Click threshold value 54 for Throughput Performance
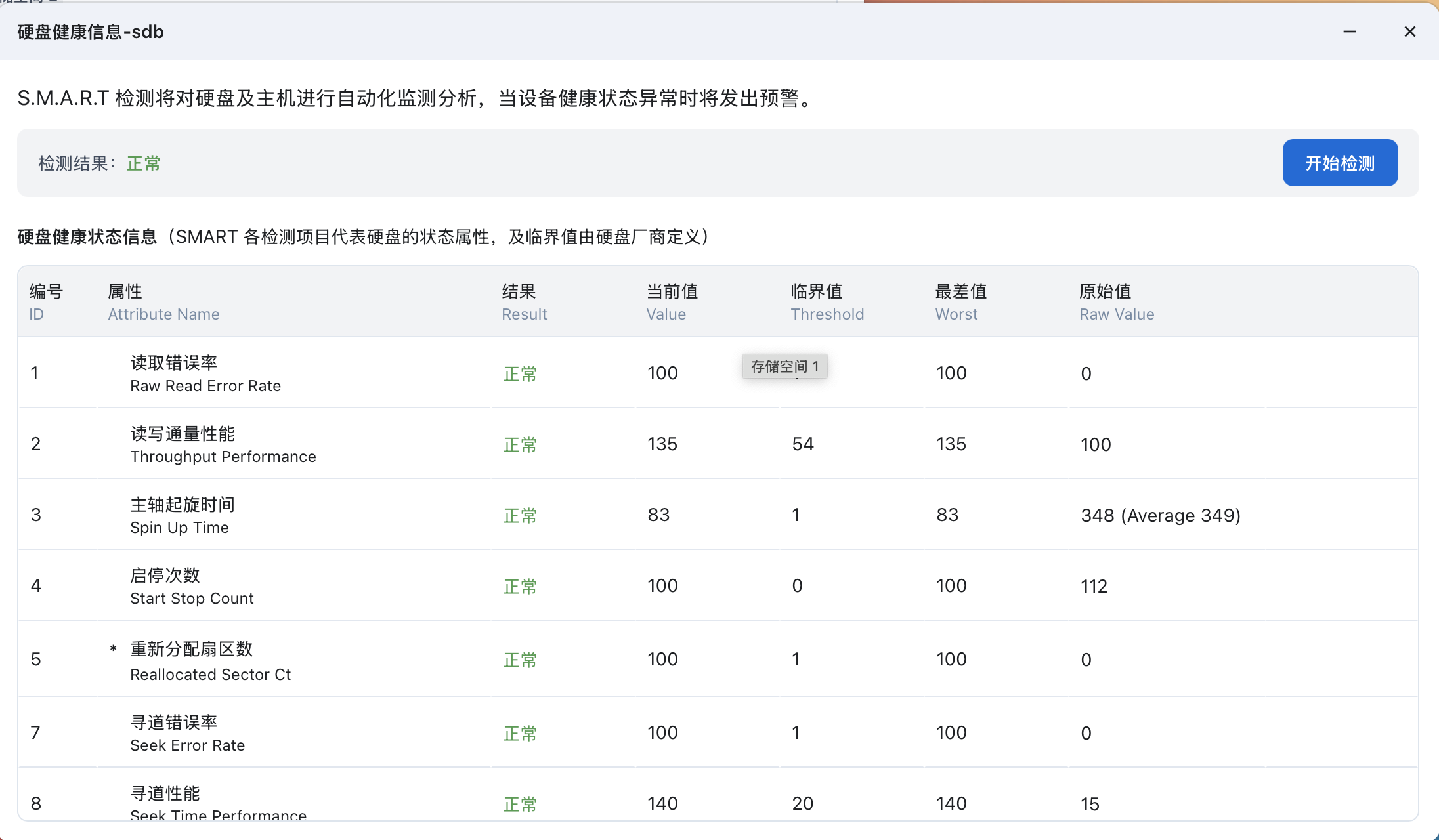This screenshot has width=1439, height=840. click(803, 444)
